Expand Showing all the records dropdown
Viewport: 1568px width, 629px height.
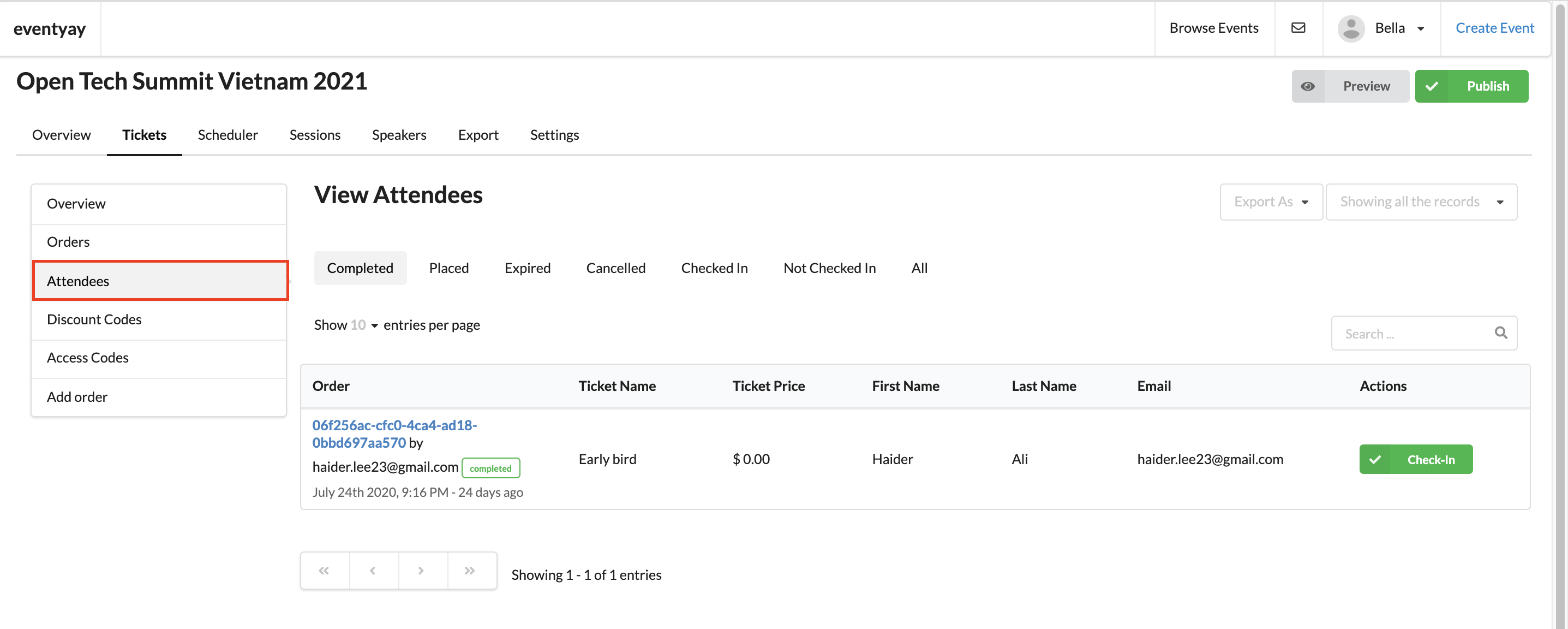pyautogui.click(x=1421, y=201)
